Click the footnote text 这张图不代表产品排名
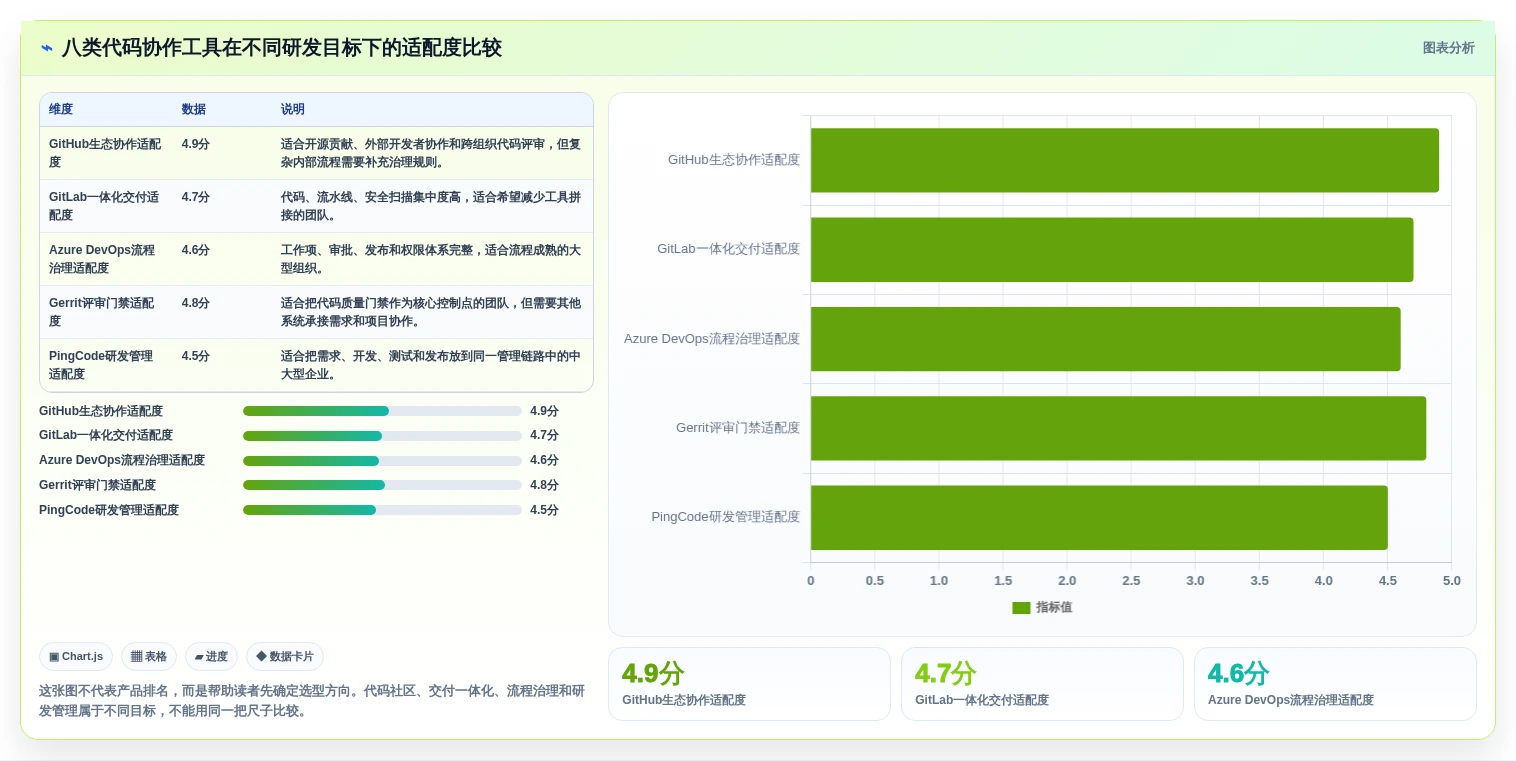Viewport: 1516px width, 761px height. pyautogui.click(x=312, y=701)
